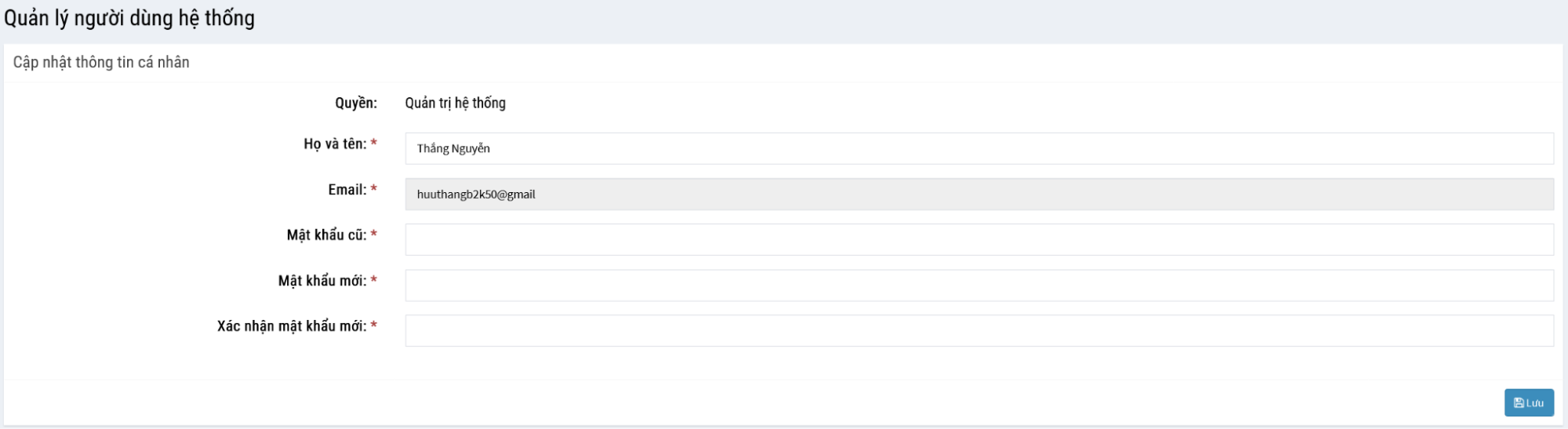
Task: Click the Mật khẩu cũ label
Action: 326,235
